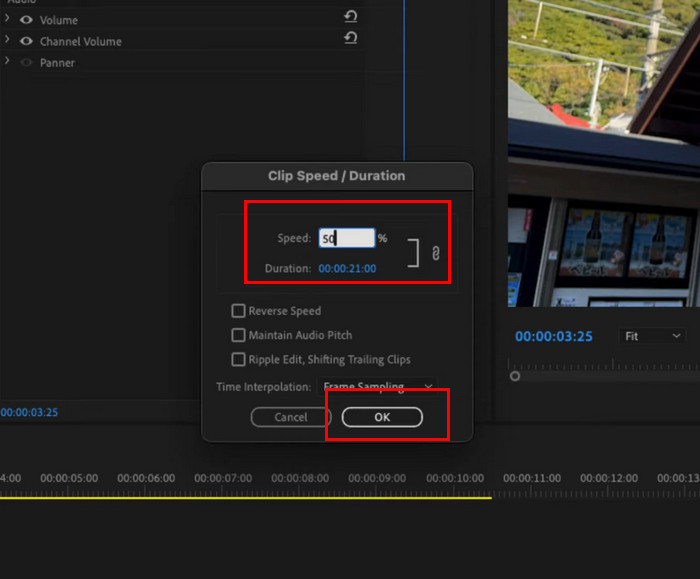Click the program monitor playhead circle
This screenshot has width=700, height=579.
[515, 376]
